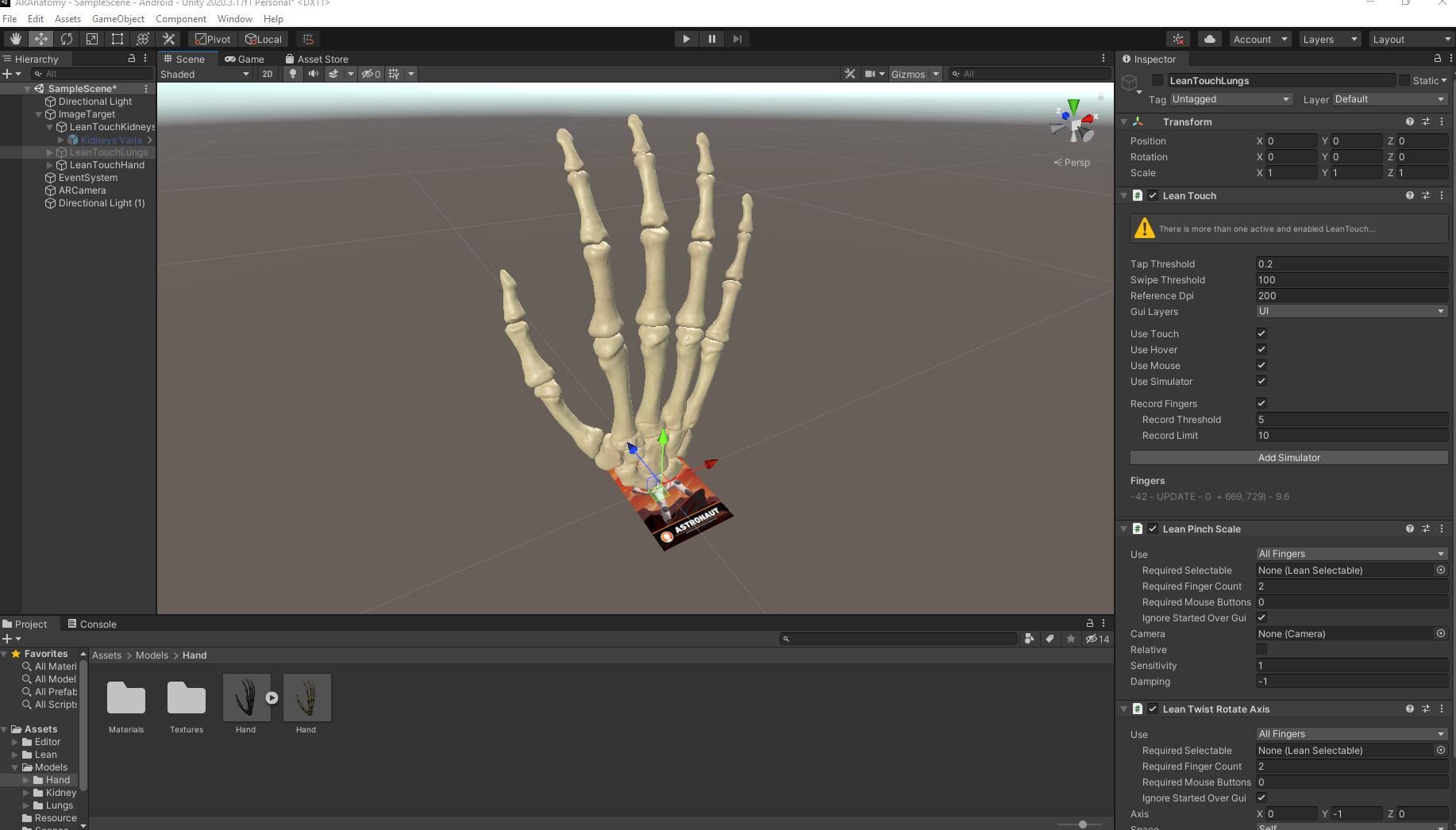Toggle scene audio speaker icon

pos(314,74)
